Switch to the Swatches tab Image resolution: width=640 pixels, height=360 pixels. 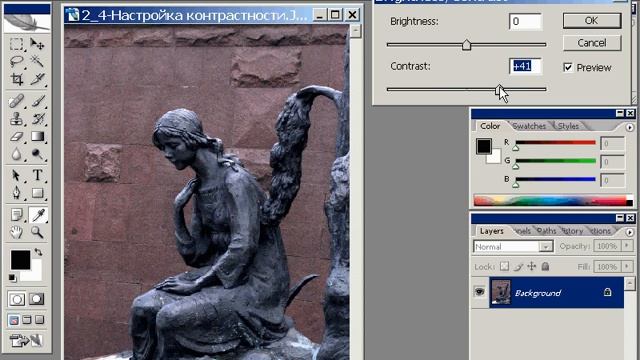tap(529, 126)
